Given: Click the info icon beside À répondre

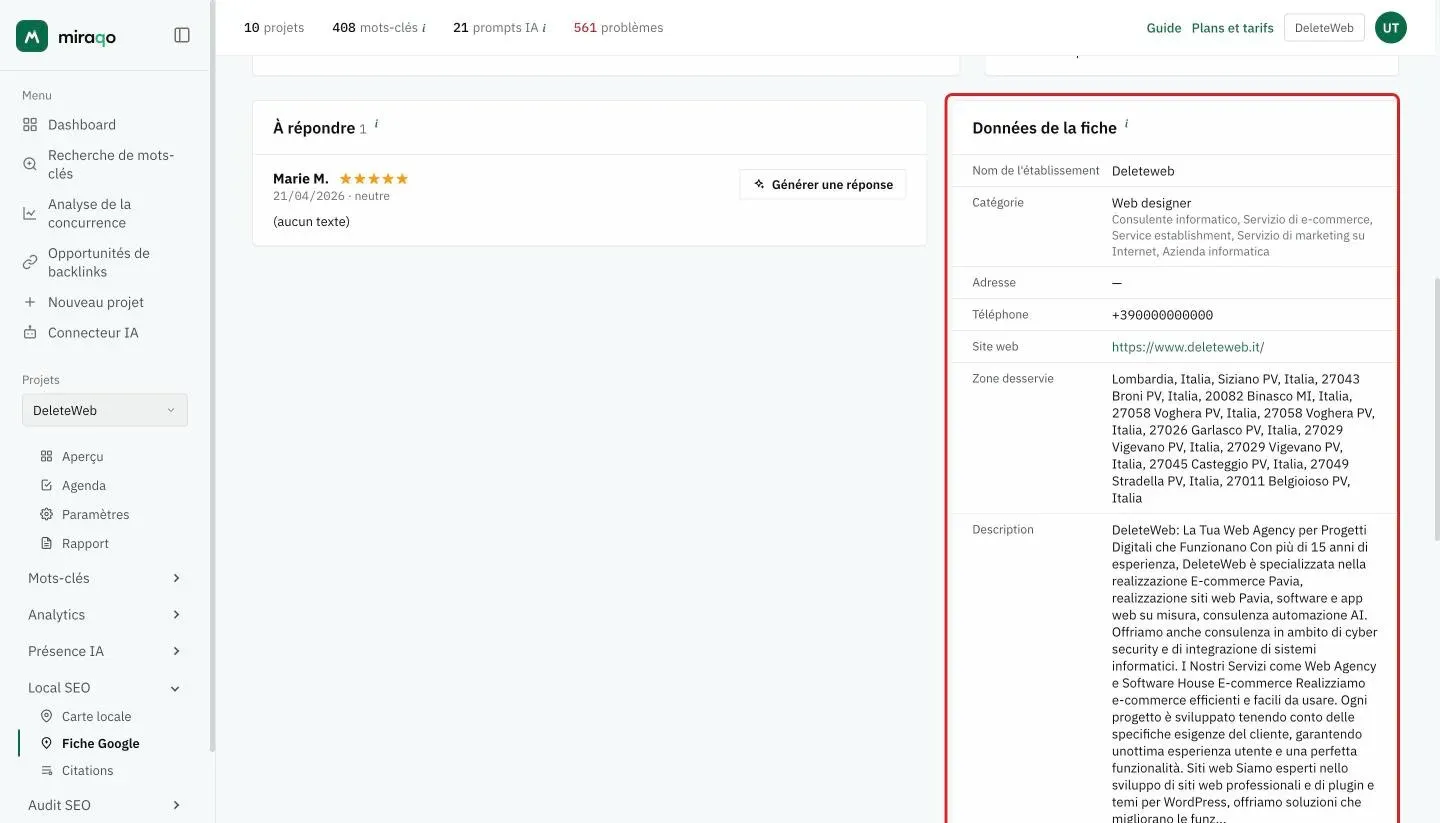Looking at the screenshot, I should tap(376, 124).
